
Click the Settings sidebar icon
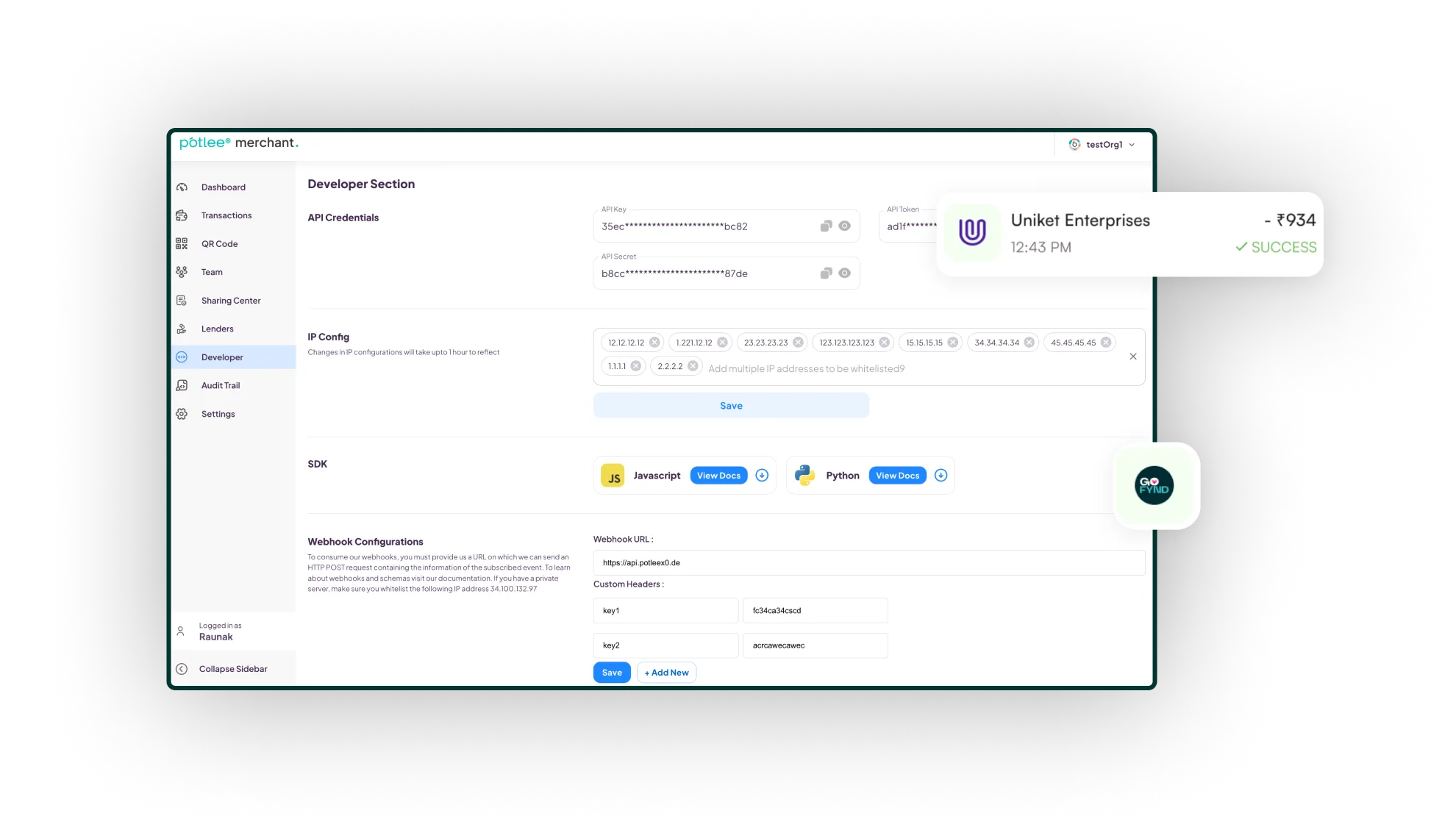[182, 413]
